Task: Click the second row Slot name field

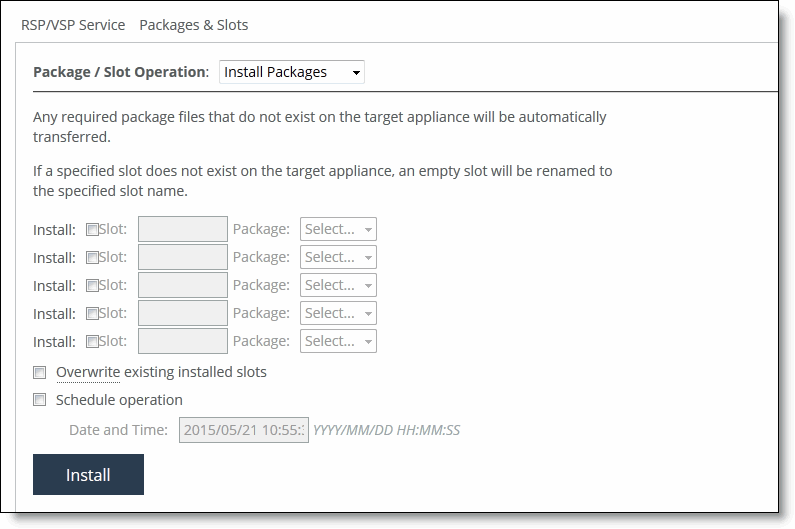Action: point(182,257)
